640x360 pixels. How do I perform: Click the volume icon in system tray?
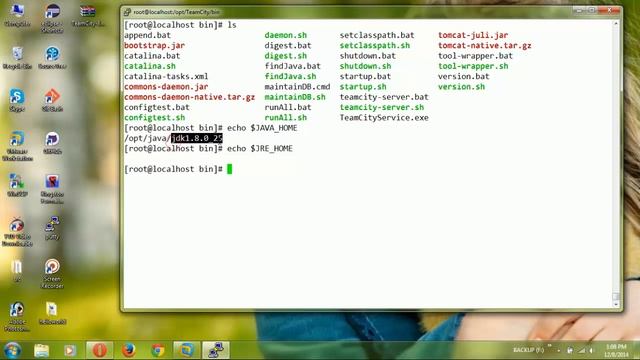[x=591, y=350]
